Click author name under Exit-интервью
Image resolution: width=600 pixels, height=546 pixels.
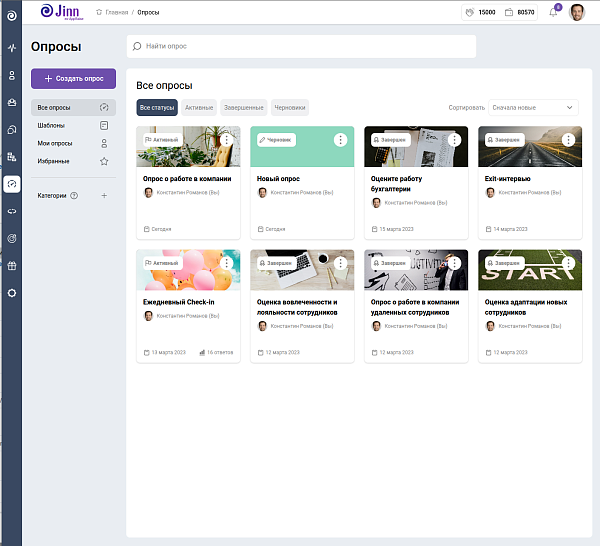pos(530,192)
